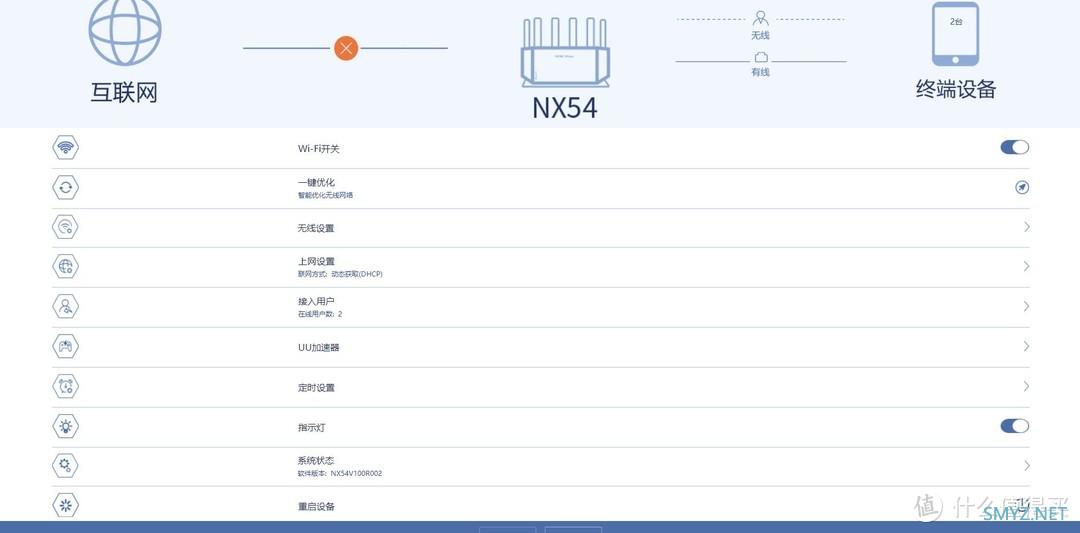Click the Wi-Fi switch hexagon icon
The width and height of the screenshot is (1080, 533).
click(x=65, y=148)
